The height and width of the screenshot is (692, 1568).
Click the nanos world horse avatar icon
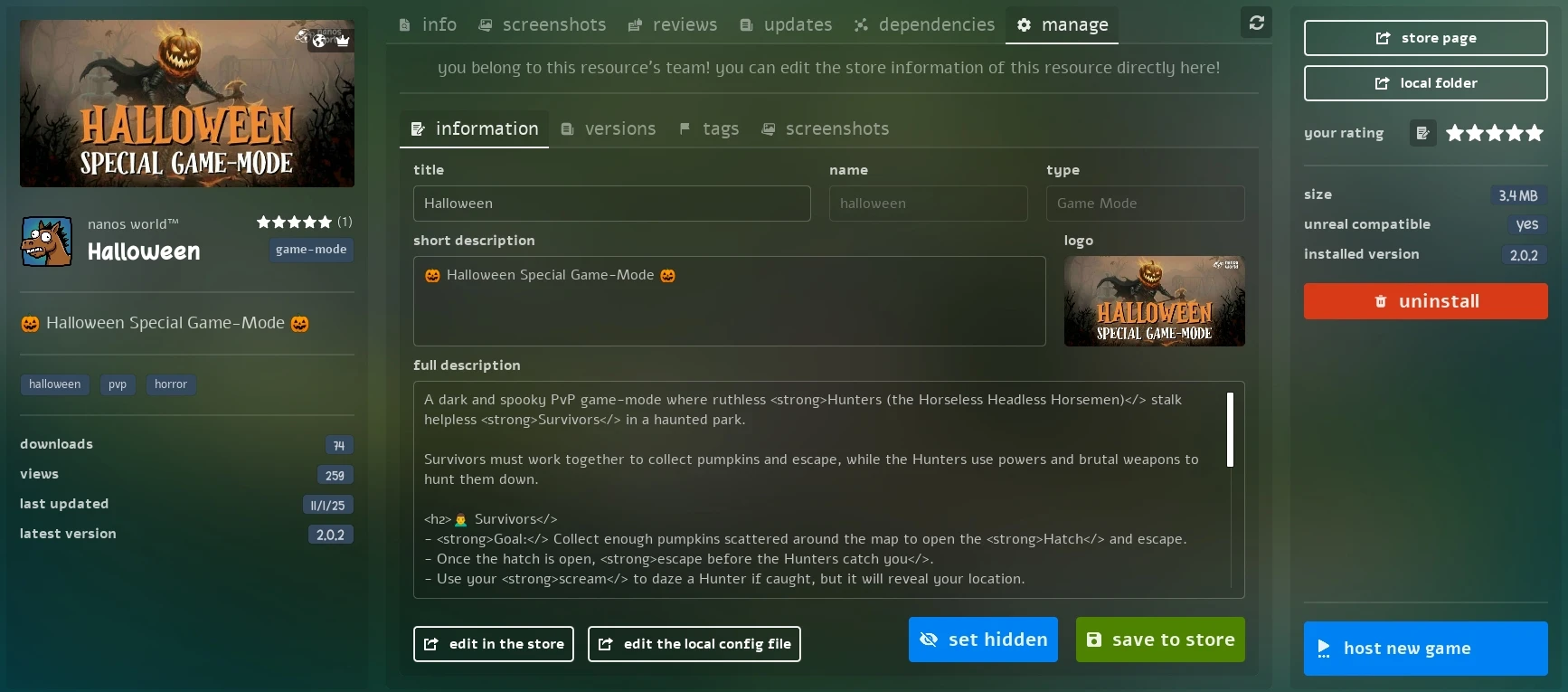[x=47, y=242]
